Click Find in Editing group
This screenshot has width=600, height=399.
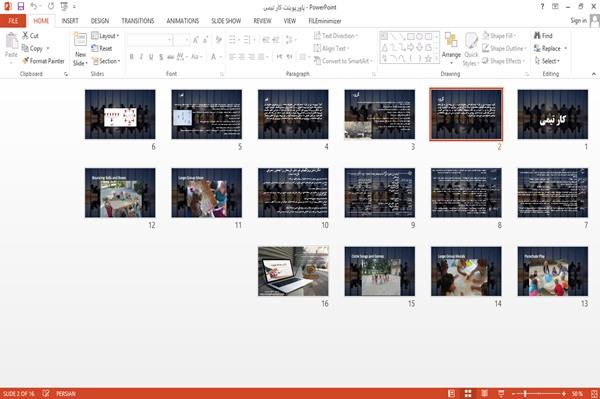coord(543,36)
